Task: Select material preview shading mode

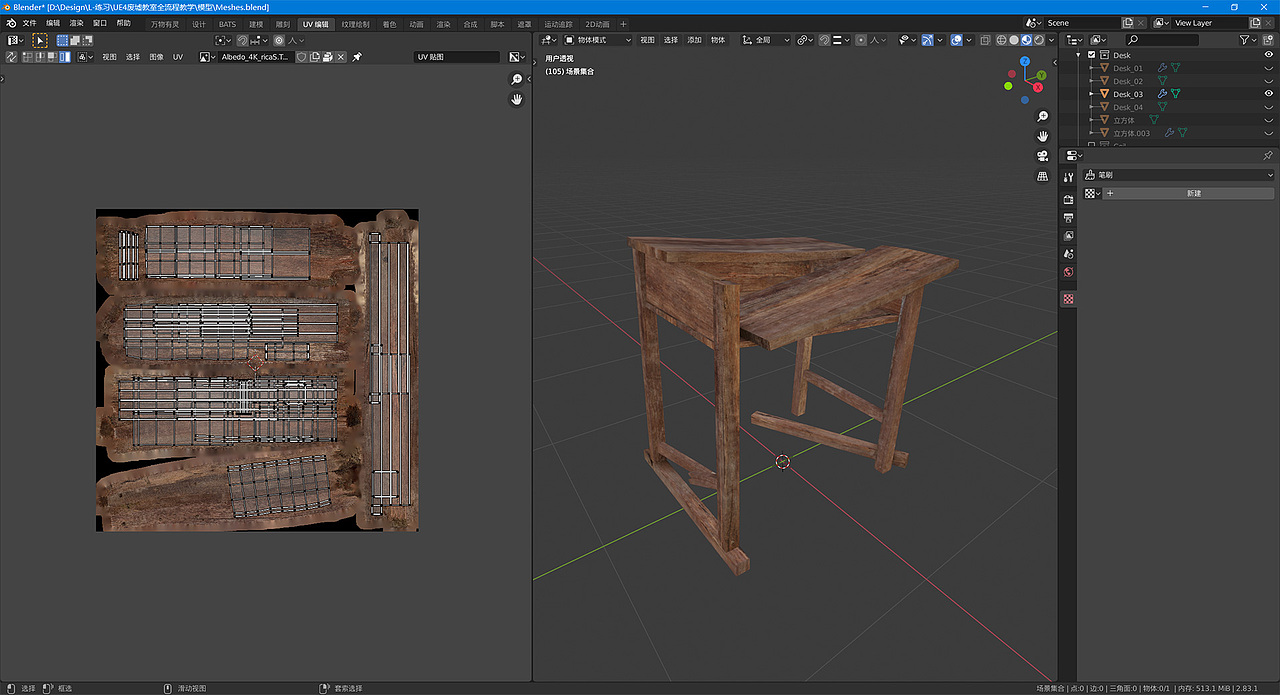Action: [1026, 40]
